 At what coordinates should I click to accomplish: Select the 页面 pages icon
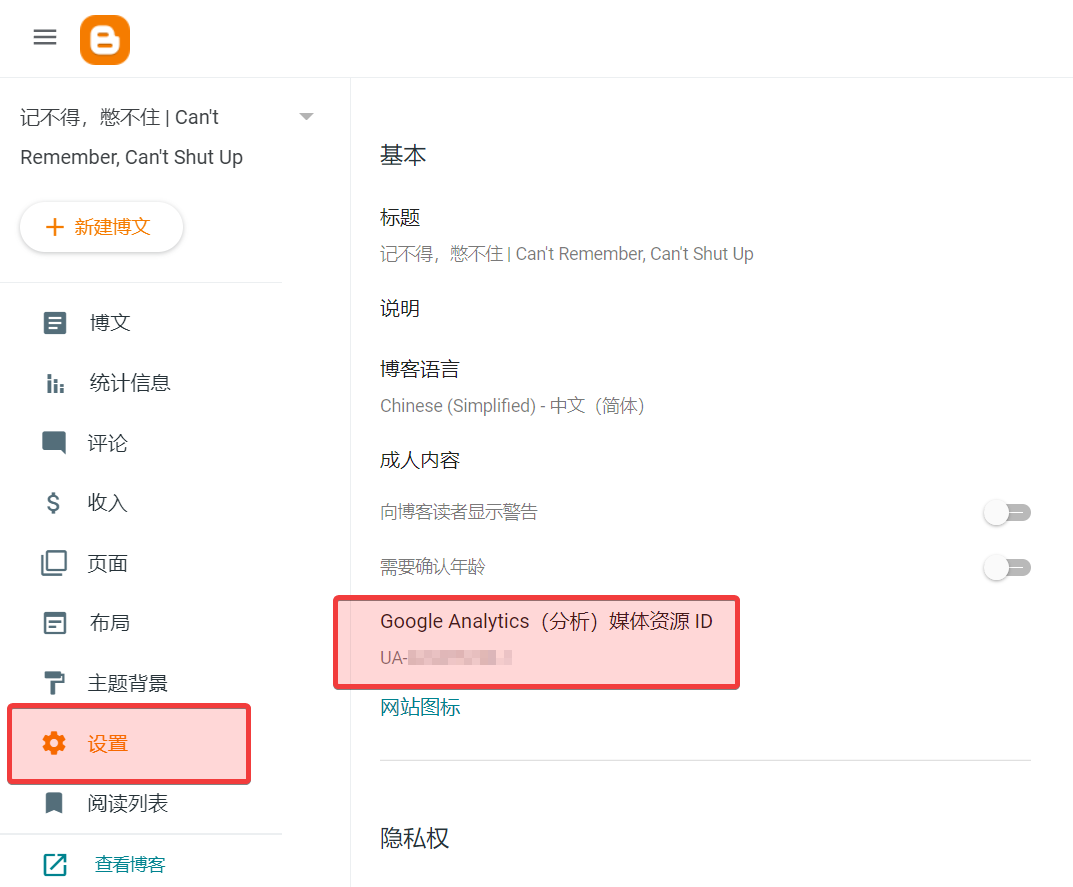pos(54,563)
